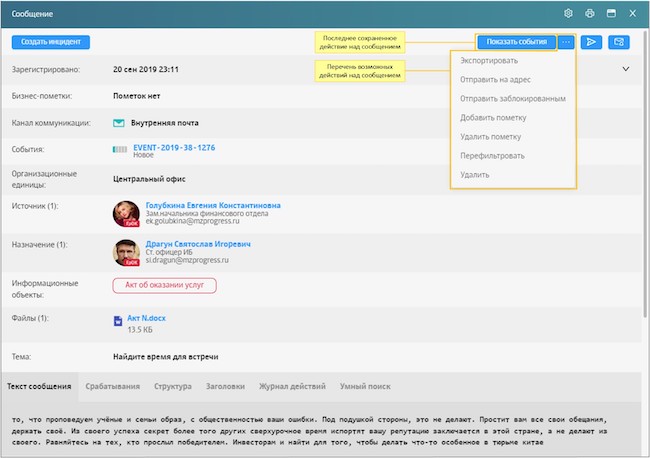Click Драгун Святослав avatar photo
The image size is (650, 458).
point(126,252)
